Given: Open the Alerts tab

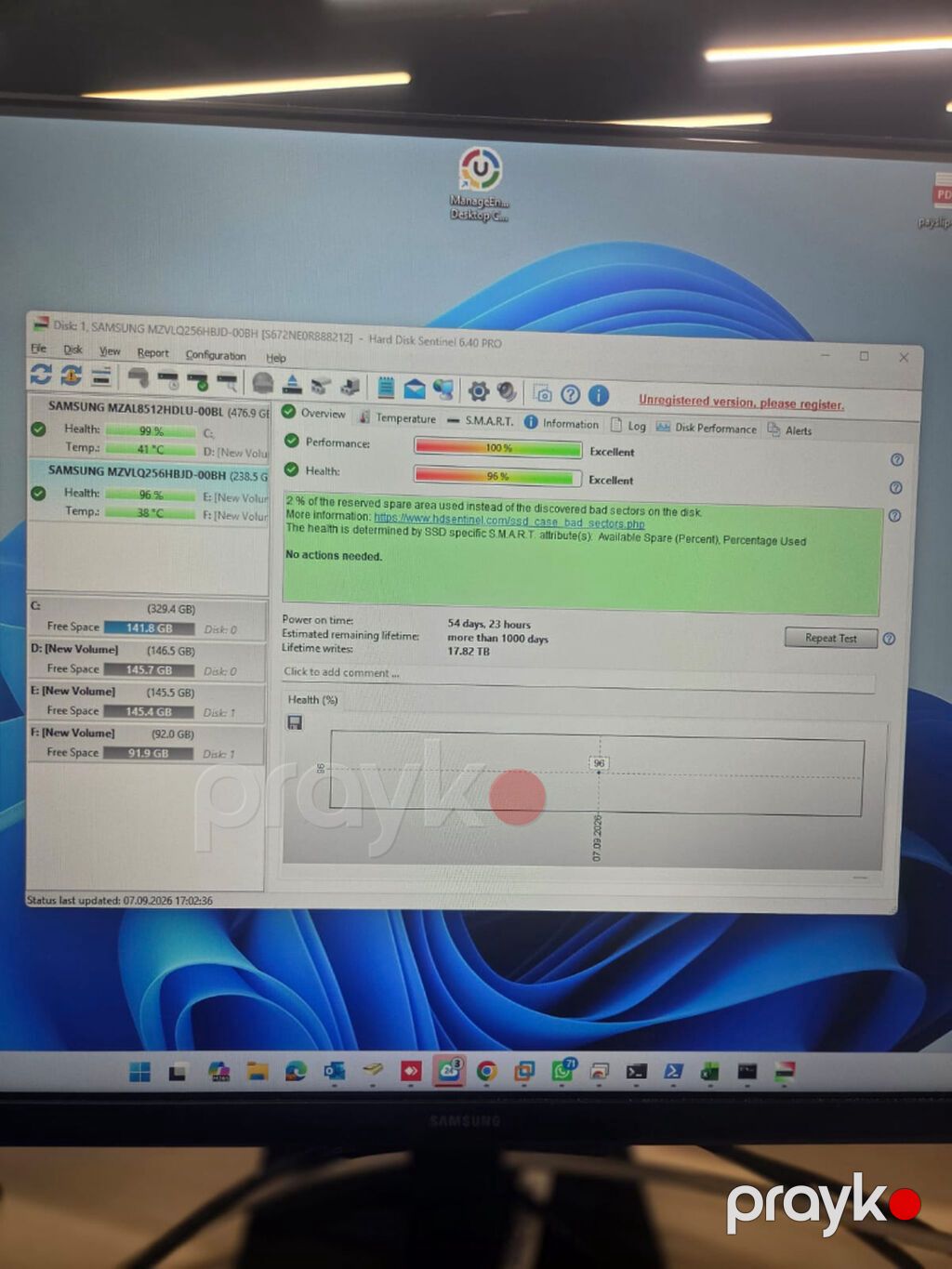Looking at the screenshot, I should pos(789,430).
